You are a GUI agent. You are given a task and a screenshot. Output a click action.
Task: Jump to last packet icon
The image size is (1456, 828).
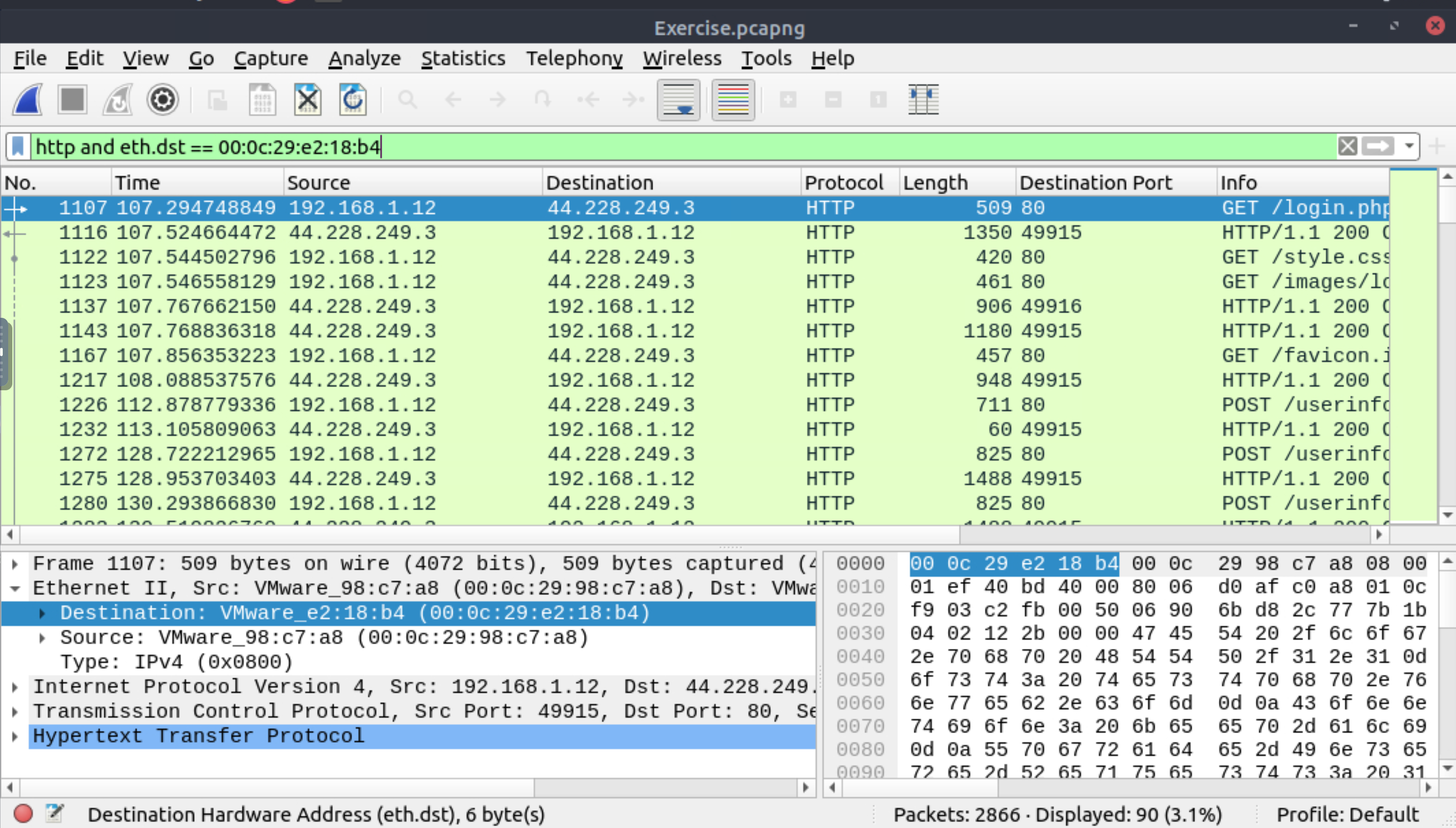[633, 99]
